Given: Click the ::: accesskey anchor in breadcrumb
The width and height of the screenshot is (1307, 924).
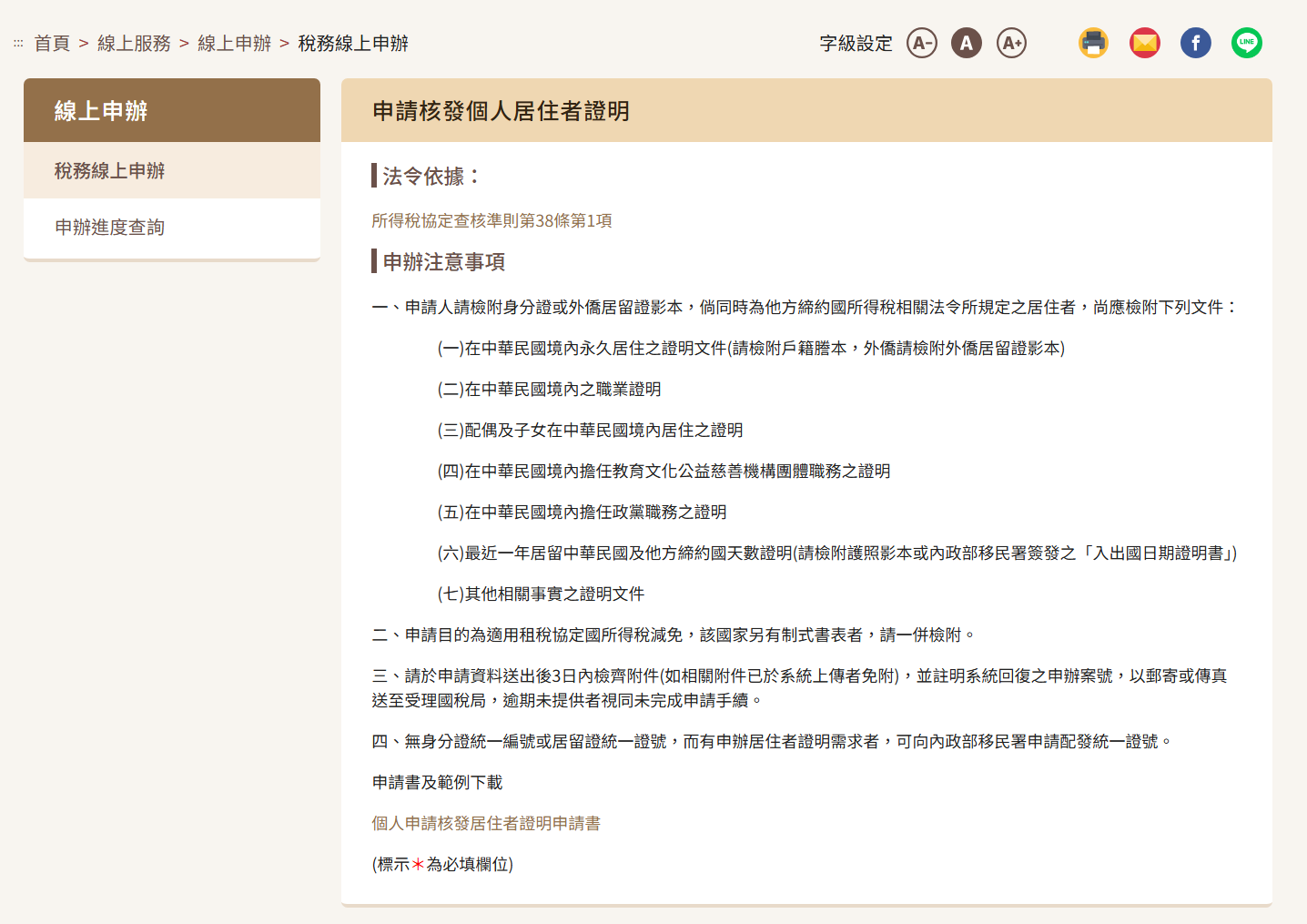Looking at the screenshot, I should [18, 43].
